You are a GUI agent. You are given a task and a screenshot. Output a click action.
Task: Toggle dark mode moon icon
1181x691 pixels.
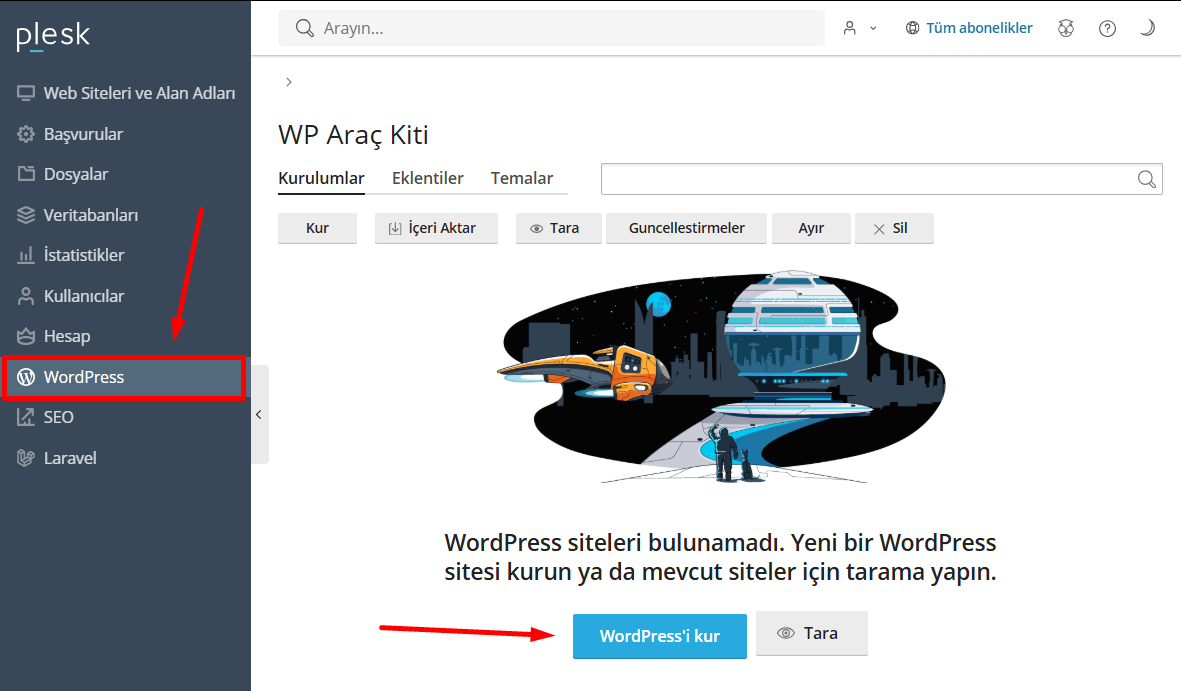(x=1147, y=28)
